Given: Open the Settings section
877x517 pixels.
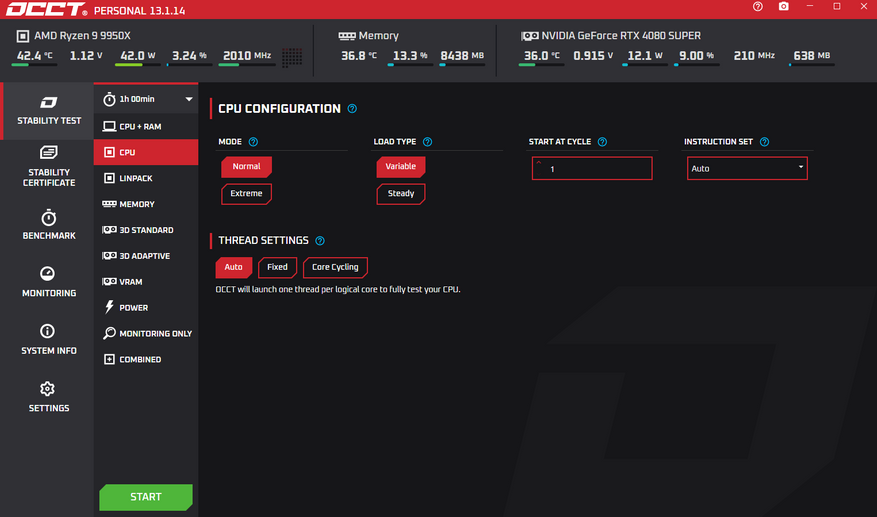Looking at the screenshot, I should [x=49, y=397].
